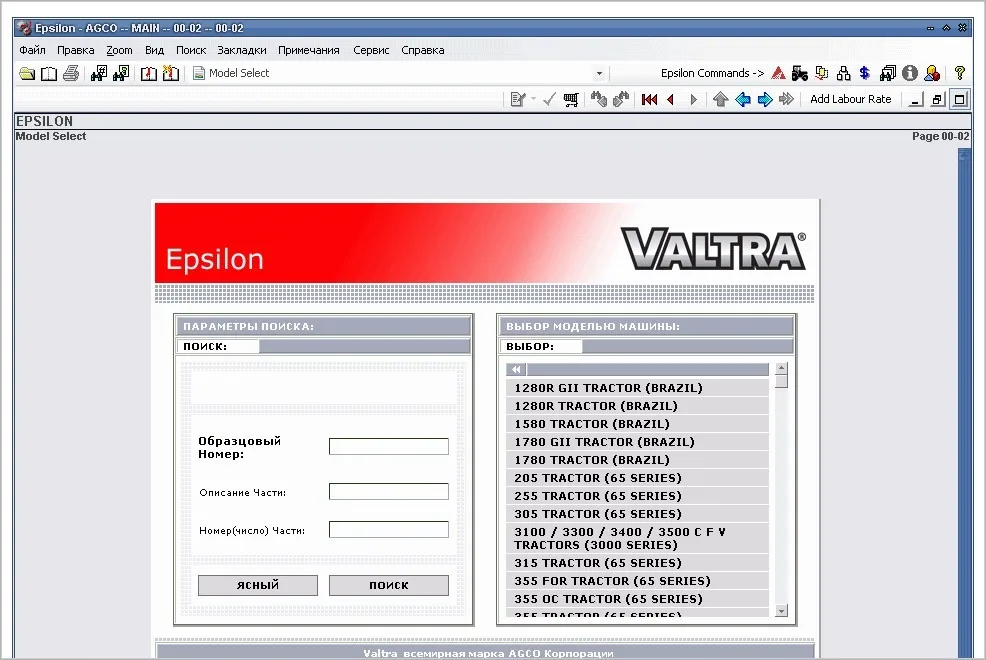Click model list scrollbar up arrow
The height and width of the screenshot is (660, 986).
pyautogui.click(x=782, y=368)
